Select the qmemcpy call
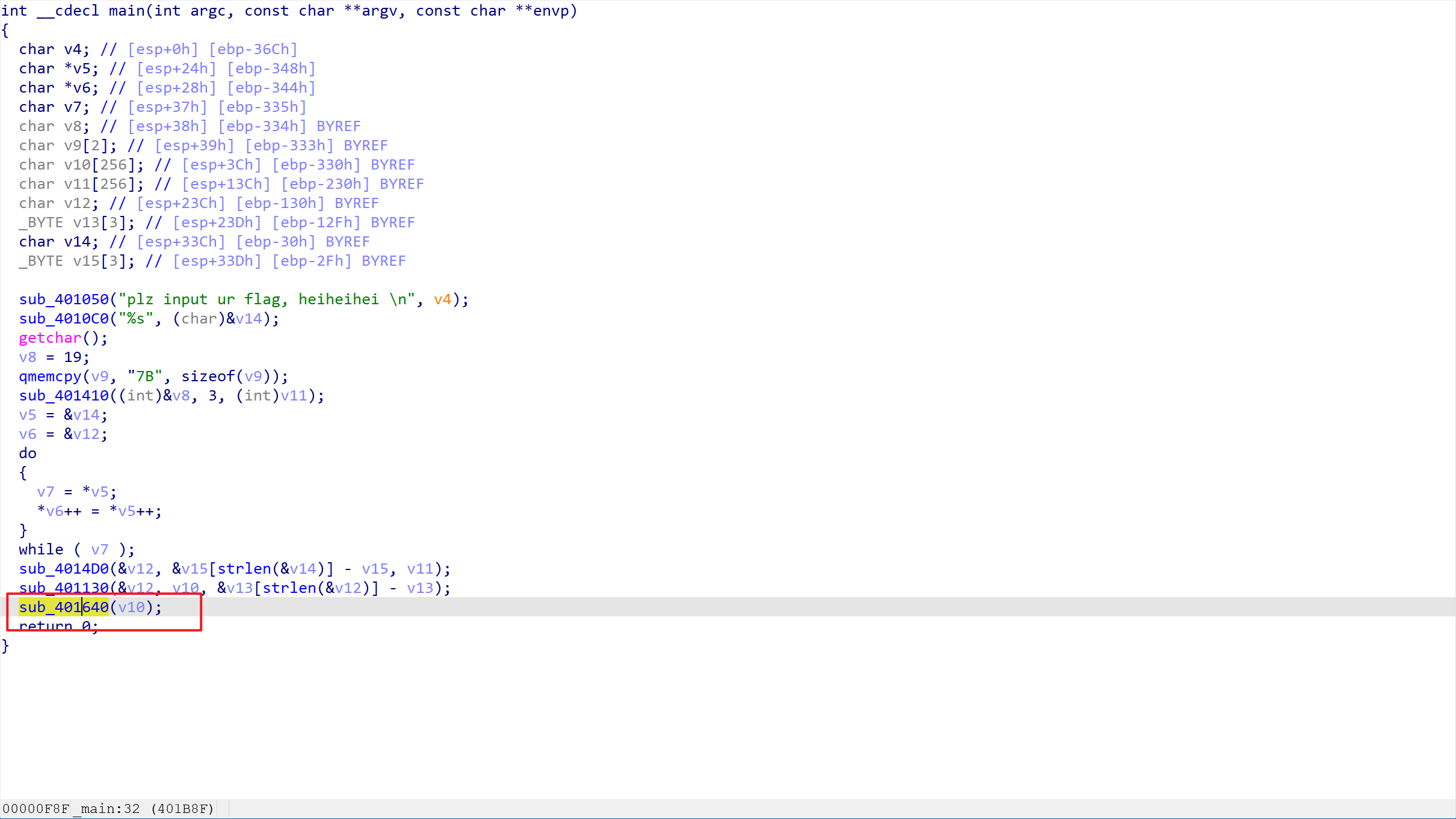 [x=50, y=376]
